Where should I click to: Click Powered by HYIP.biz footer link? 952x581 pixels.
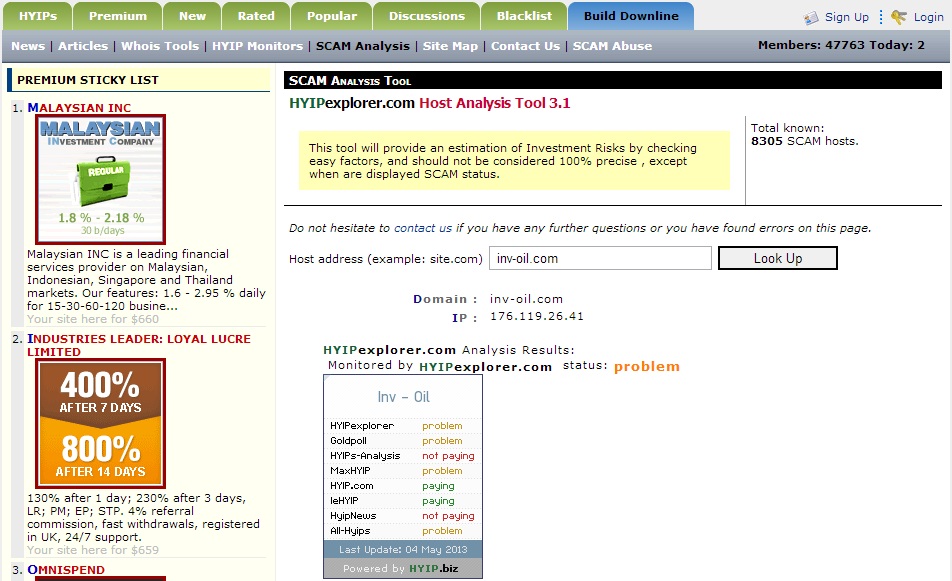pos(402,568)
